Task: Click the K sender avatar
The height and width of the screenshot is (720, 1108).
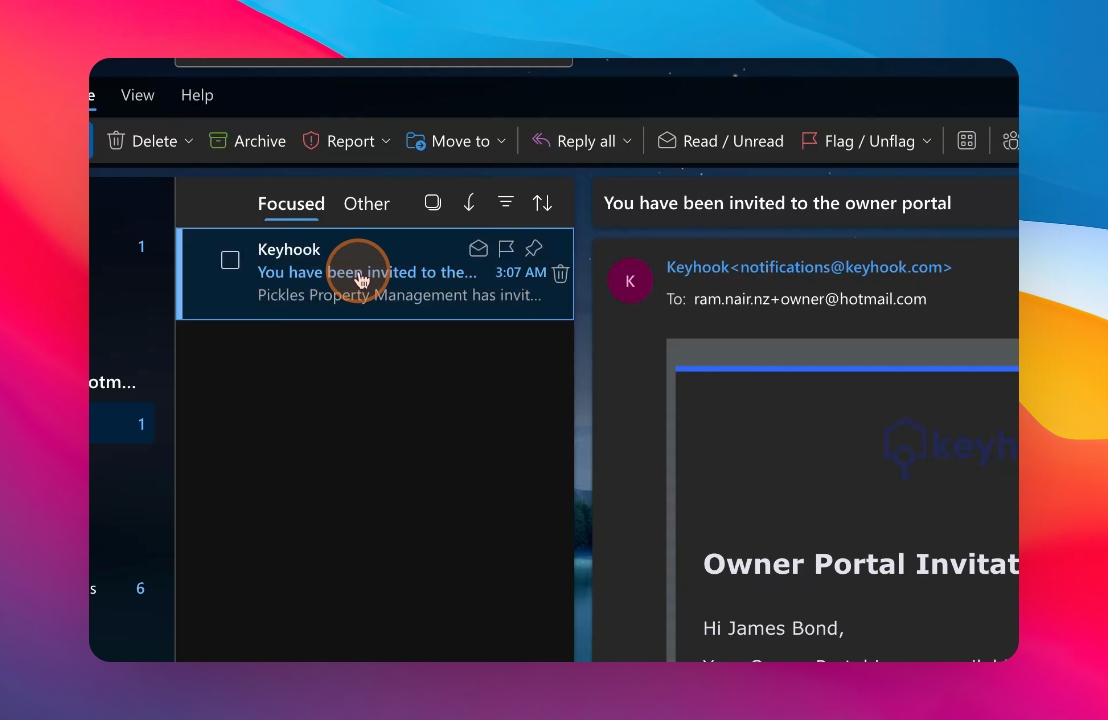Action: pyautogui.click(x=630, y=281)
